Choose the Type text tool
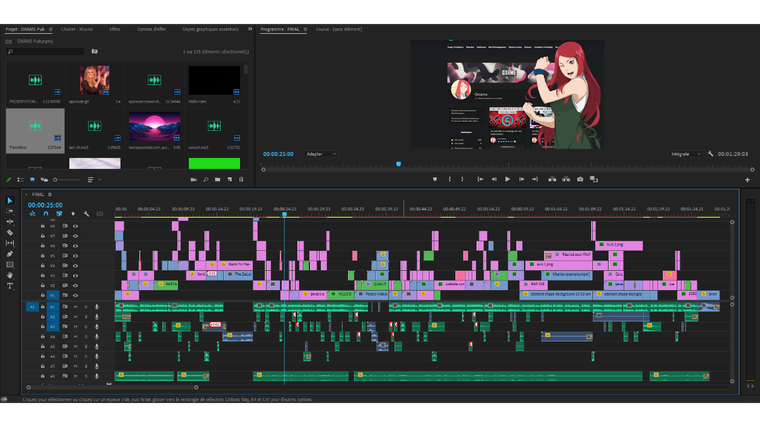Screen dimensions: 760x427 10,286
